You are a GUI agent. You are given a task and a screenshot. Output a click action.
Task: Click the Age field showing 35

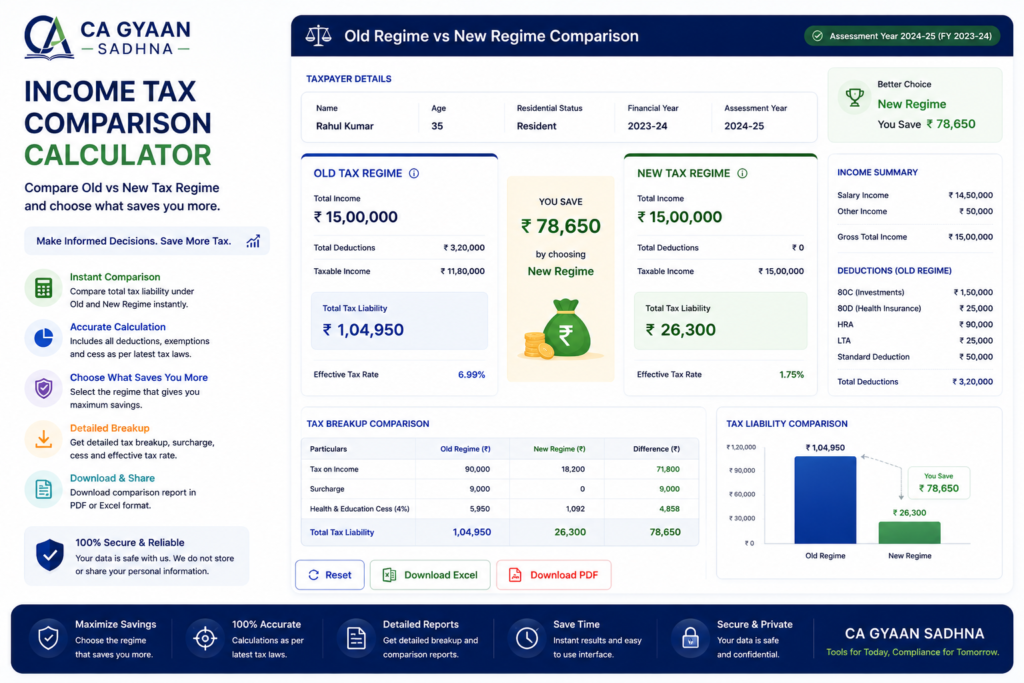click(438, 118)
